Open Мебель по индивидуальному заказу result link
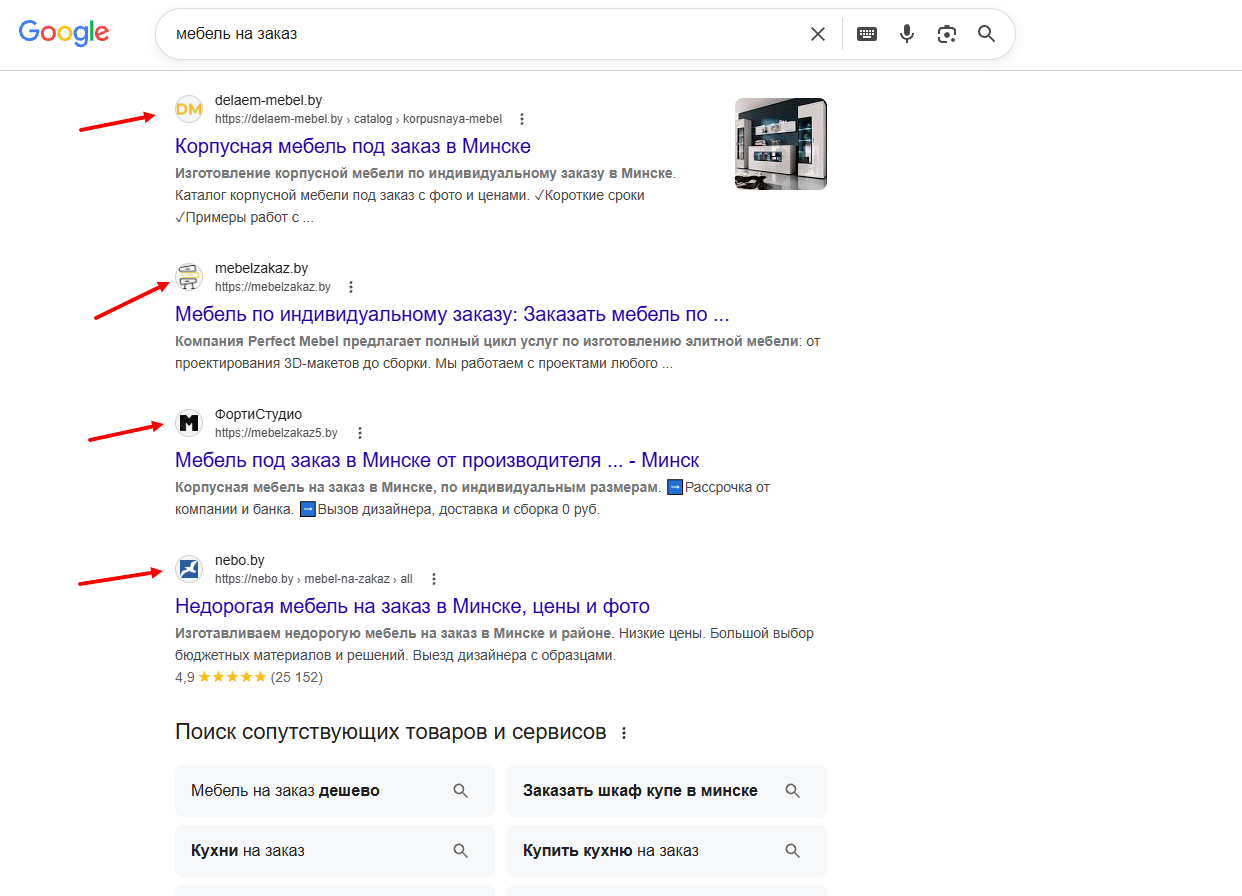The width and height of the screenshot is (1242, 896). click(x=452, y=314)
